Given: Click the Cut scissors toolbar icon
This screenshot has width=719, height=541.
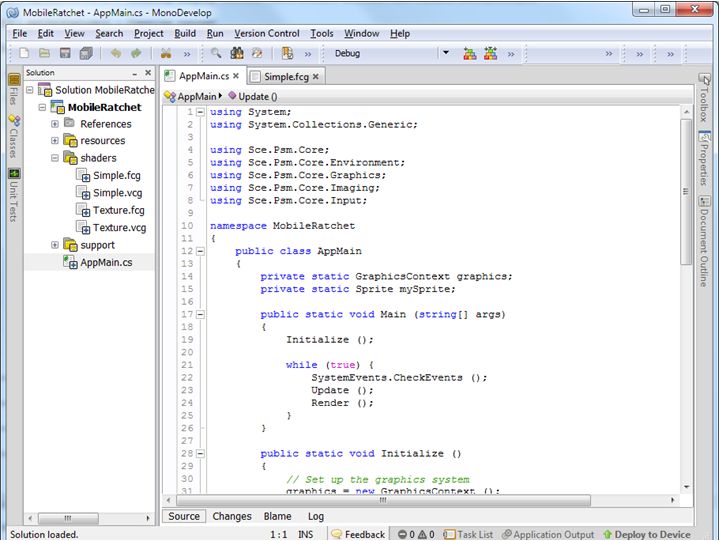Looking at the screenshot, I should click(166, 53).
